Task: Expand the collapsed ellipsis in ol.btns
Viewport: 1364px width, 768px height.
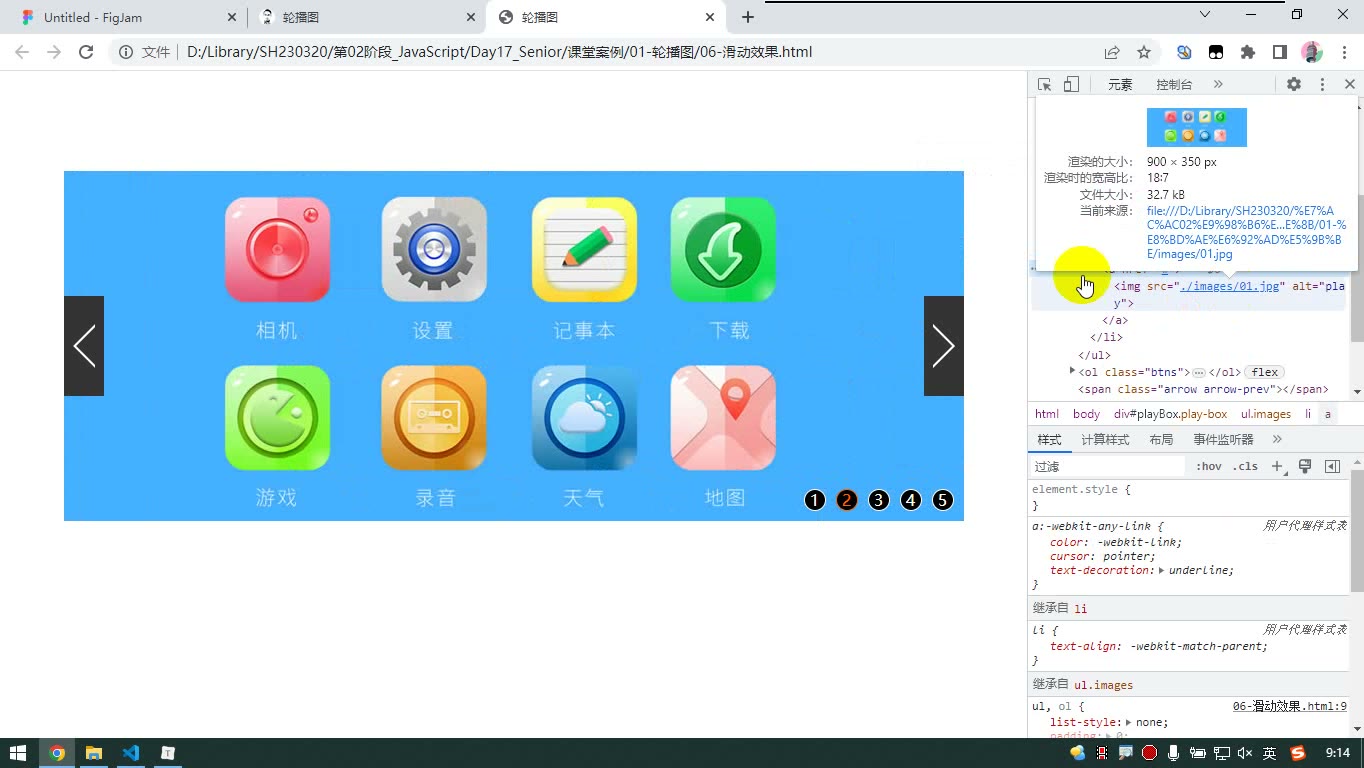Action: click(1198, 372)
